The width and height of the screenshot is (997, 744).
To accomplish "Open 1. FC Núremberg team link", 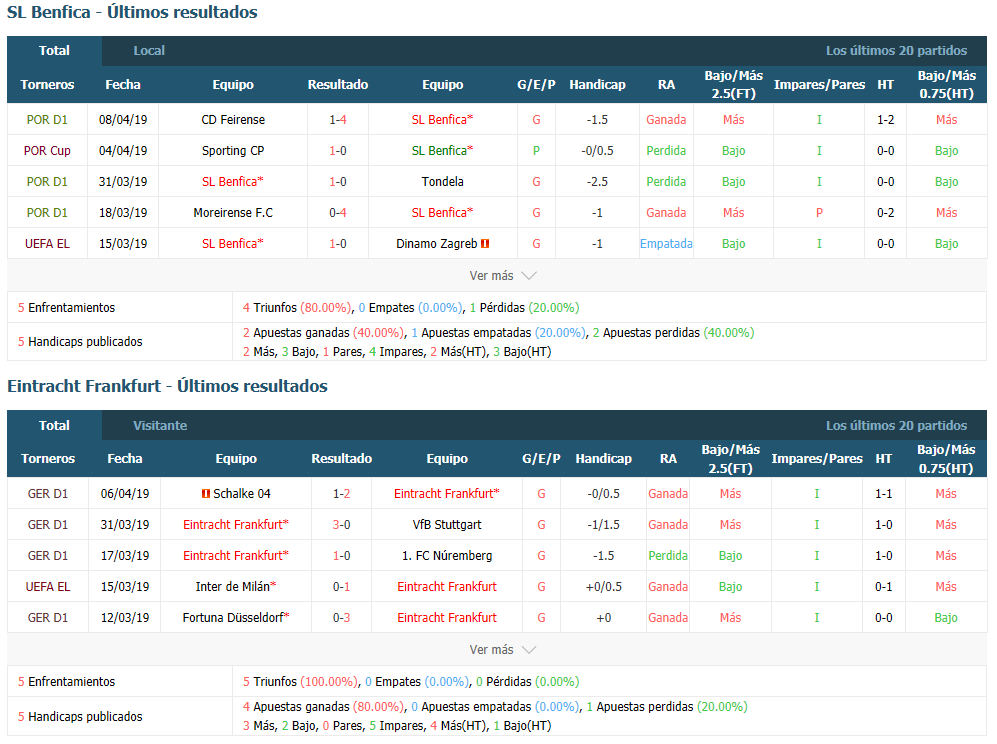I will click(447, 556).
